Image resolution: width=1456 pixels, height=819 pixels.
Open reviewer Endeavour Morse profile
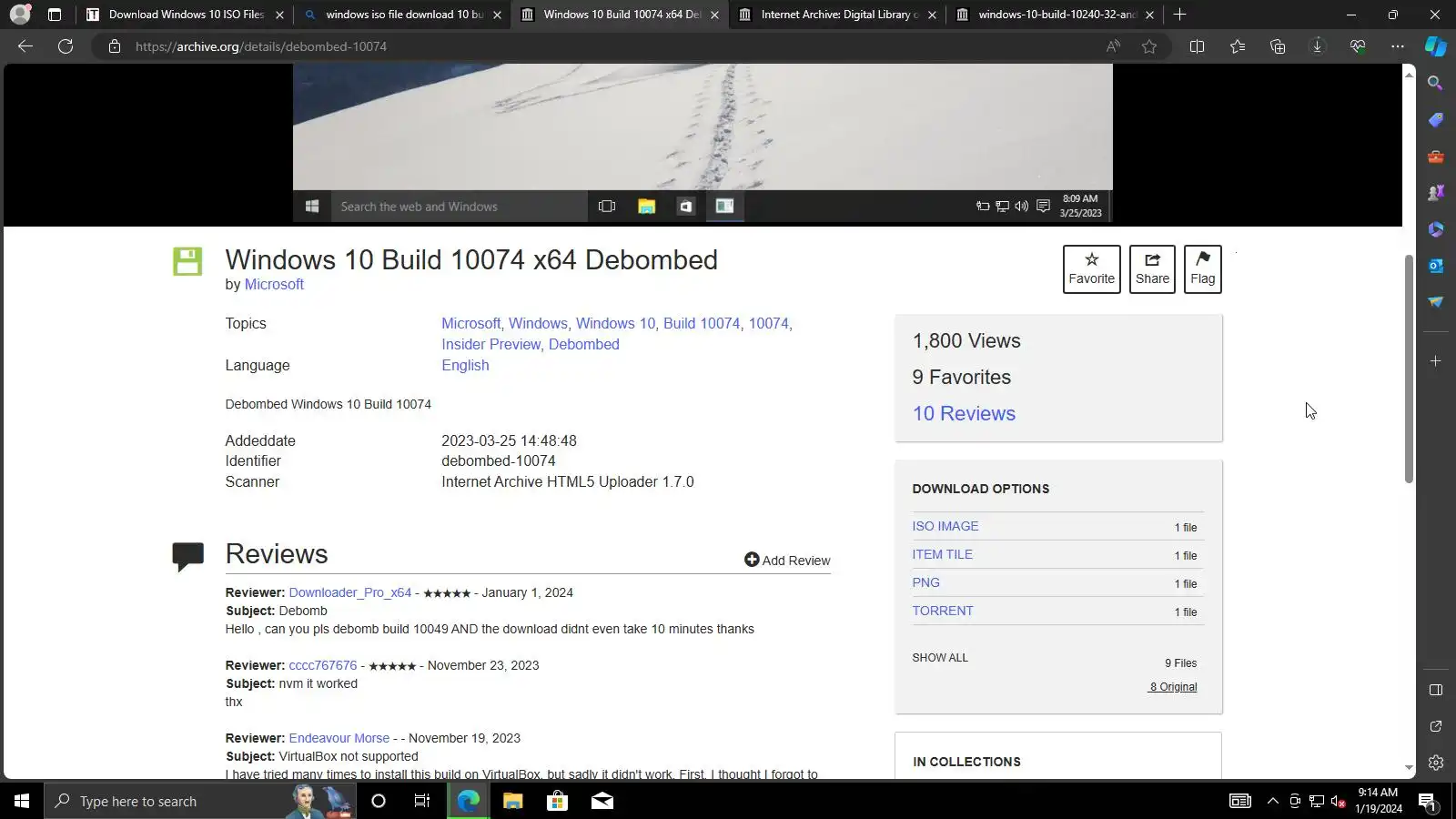tap(339, 739)
